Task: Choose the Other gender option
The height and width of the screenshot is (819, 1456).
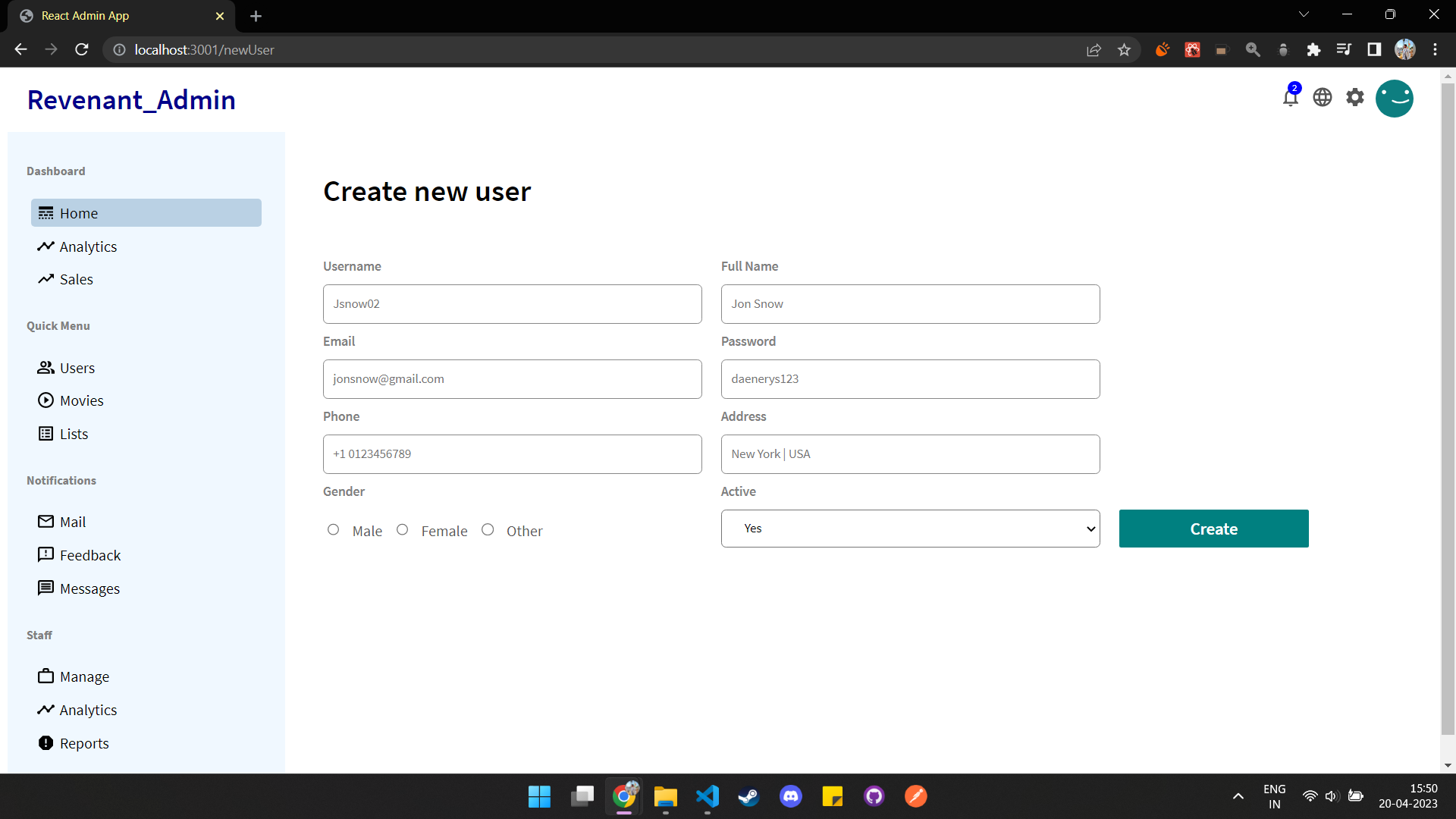Action: click(488, 529)
